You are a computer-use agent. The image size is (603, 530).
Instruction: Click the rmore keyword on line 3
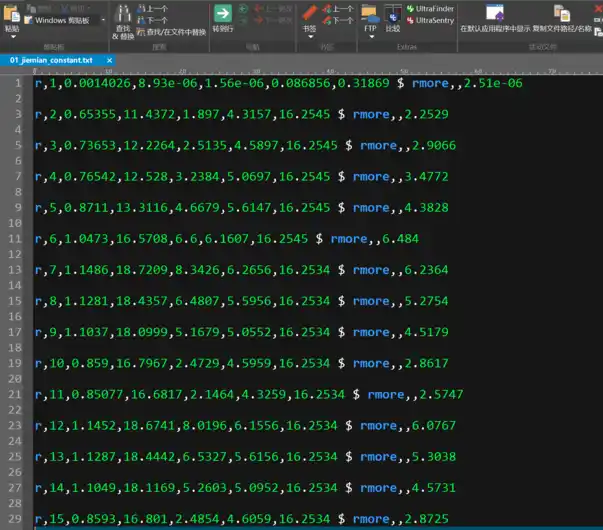[x=371, y=114]
